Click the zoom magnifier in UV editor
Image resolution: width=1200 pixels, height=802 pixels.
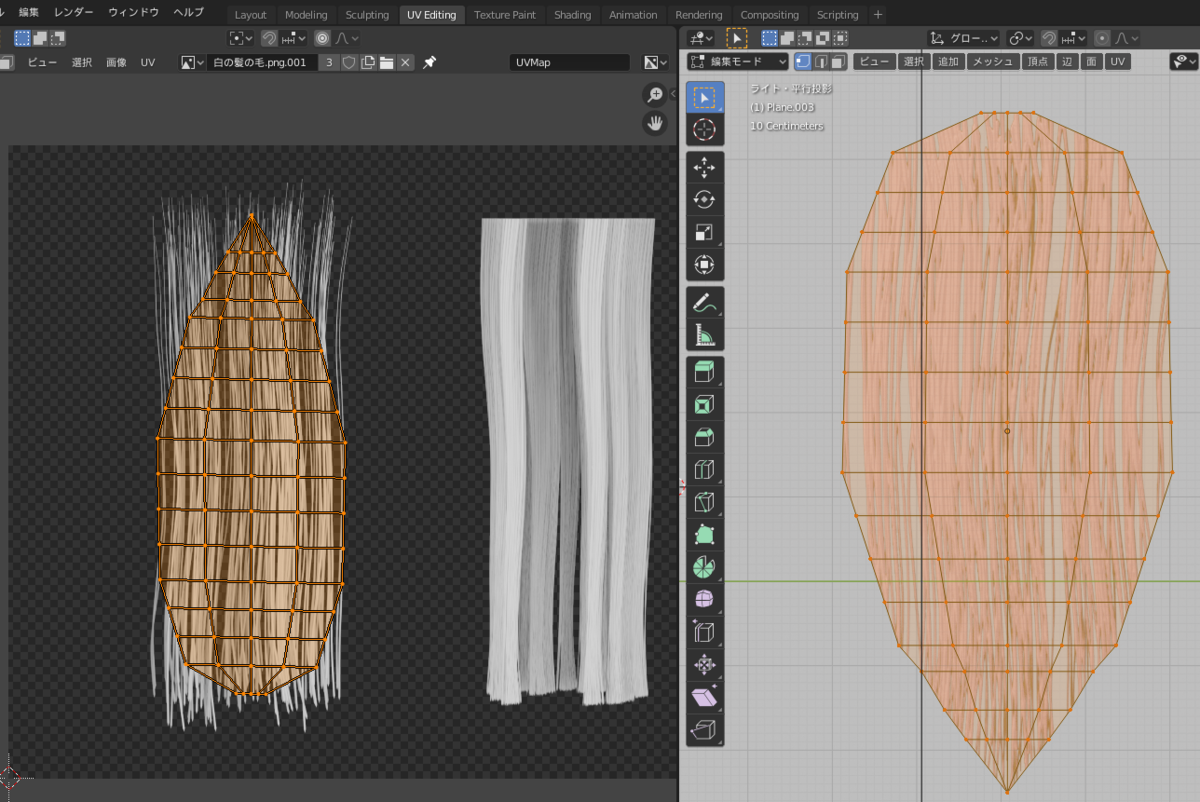[x=655, y=95]
